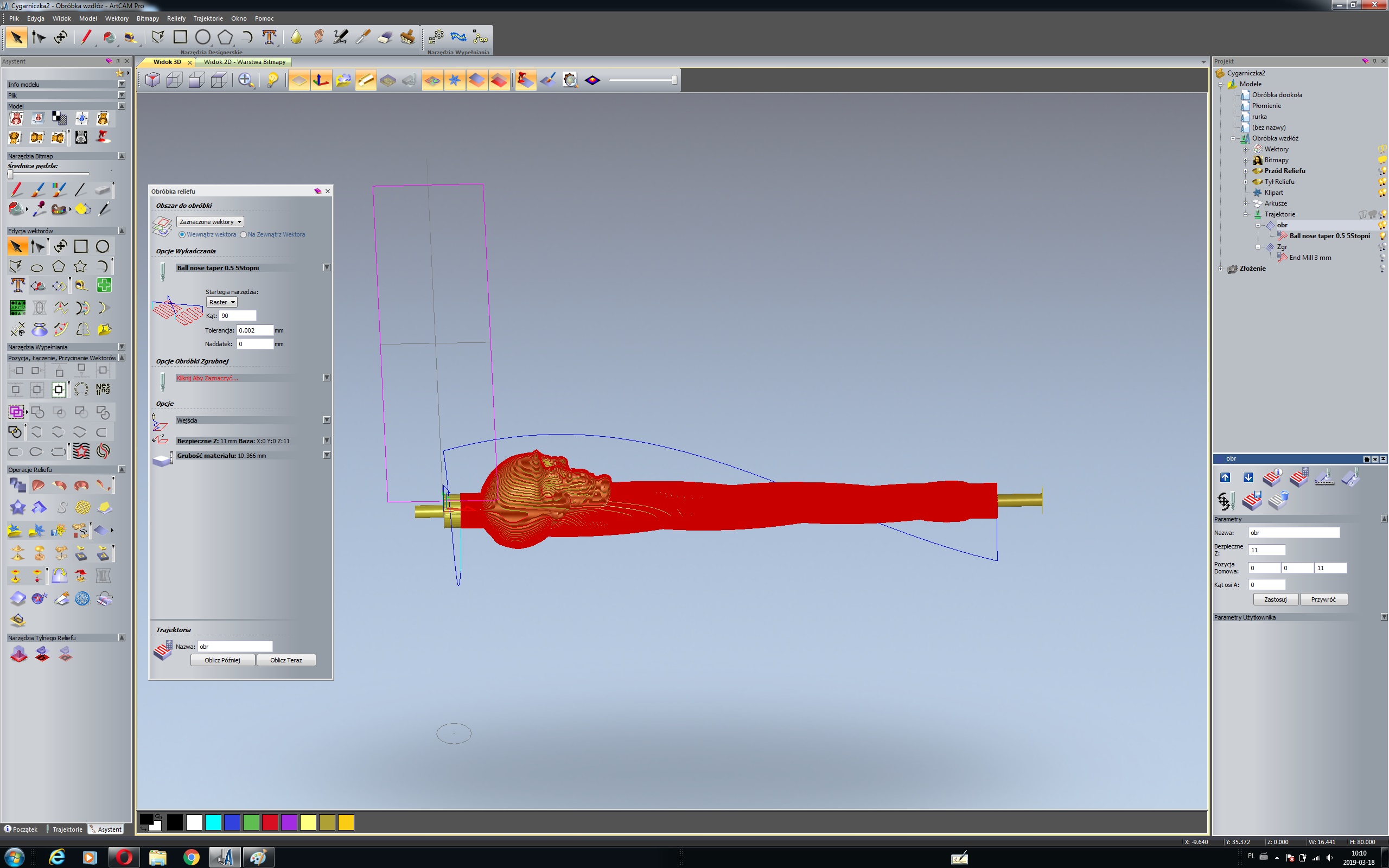Click the colour shading diamond icon
Viewport: 1389px width, 868px height.
click(x=592, y=80)
